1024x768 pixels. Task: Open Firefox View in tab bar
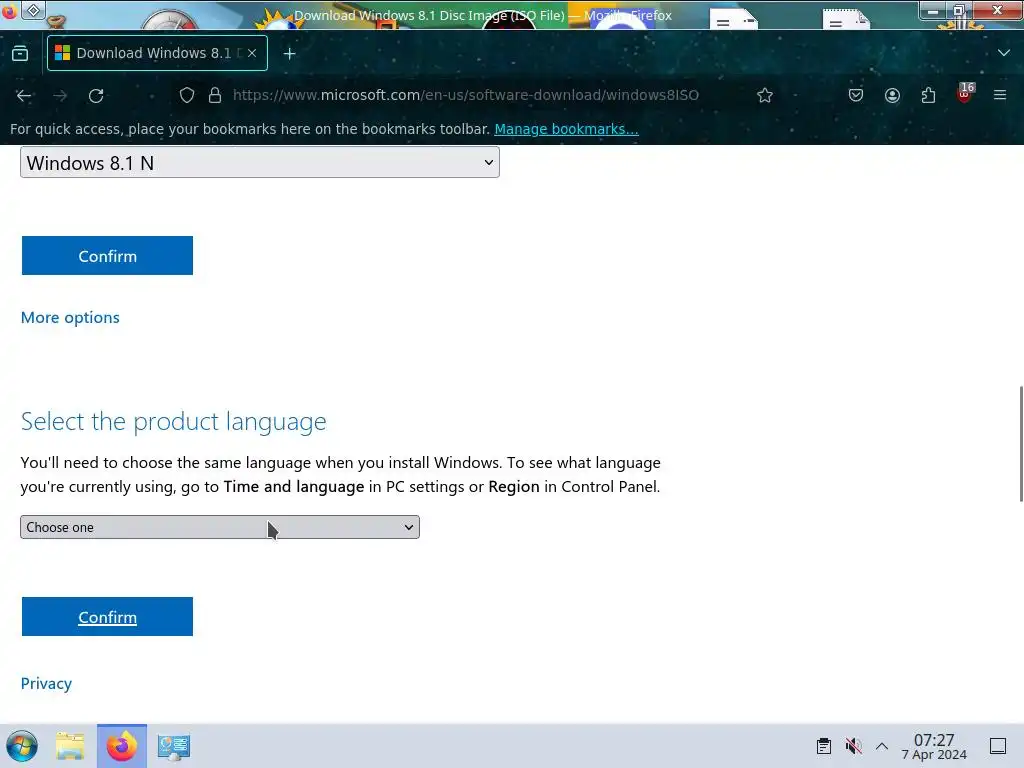pyautogui.click(x=20, y=54)
